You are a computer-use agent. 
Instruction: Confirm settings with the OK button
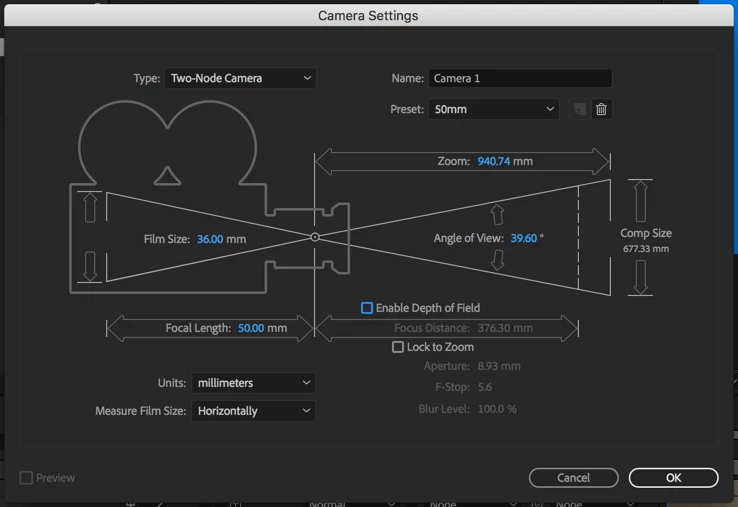click(x=673, y=478)
